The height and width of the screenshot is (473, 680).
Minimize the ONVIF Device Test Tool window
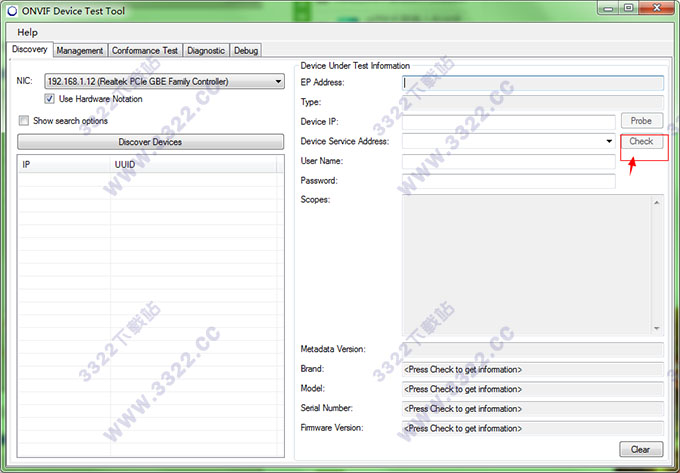click(608, 8)
